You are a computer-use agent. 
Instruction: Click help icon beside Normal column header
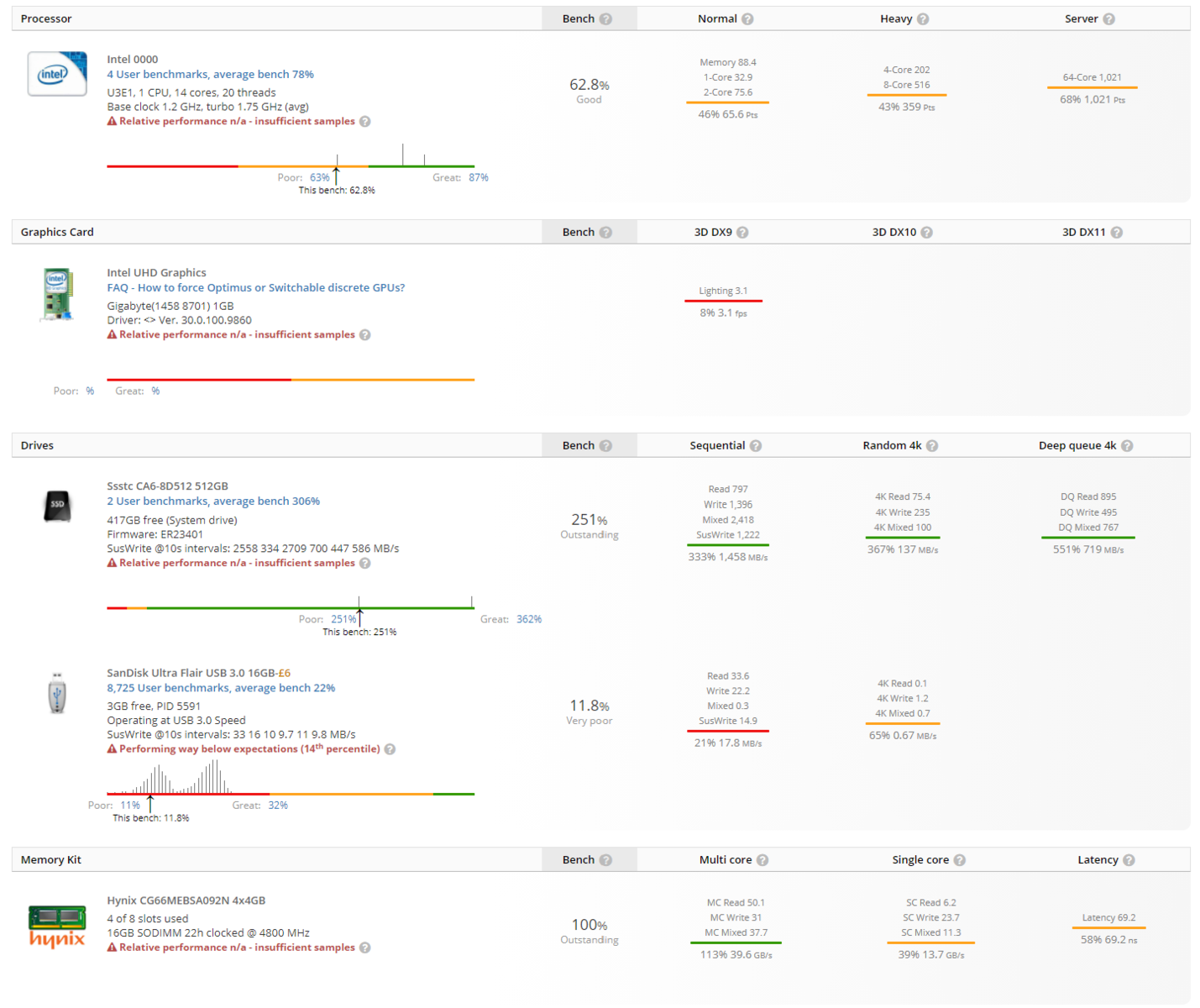click(747, 19)
